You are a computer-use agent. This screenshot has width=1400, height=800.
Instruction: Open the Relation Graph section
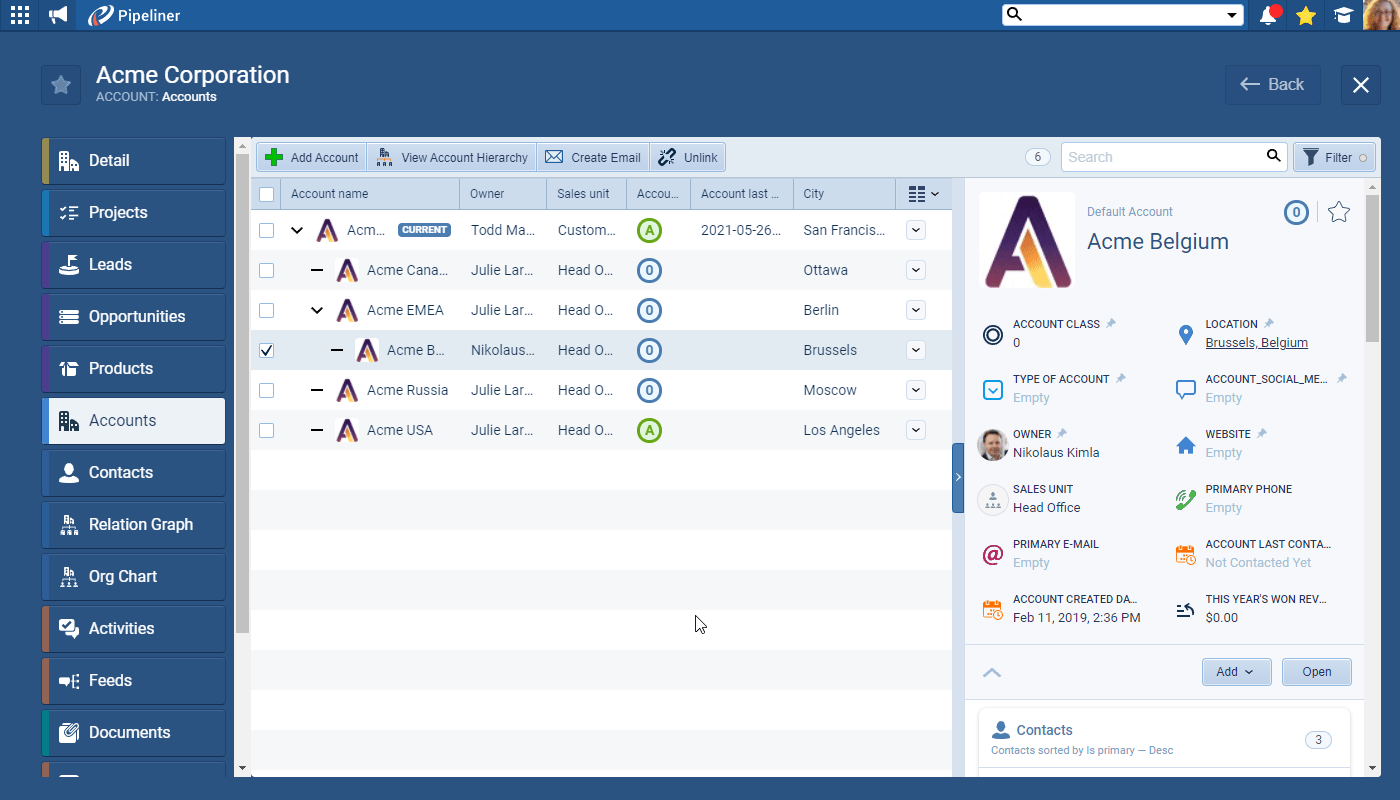click(133, 524)
